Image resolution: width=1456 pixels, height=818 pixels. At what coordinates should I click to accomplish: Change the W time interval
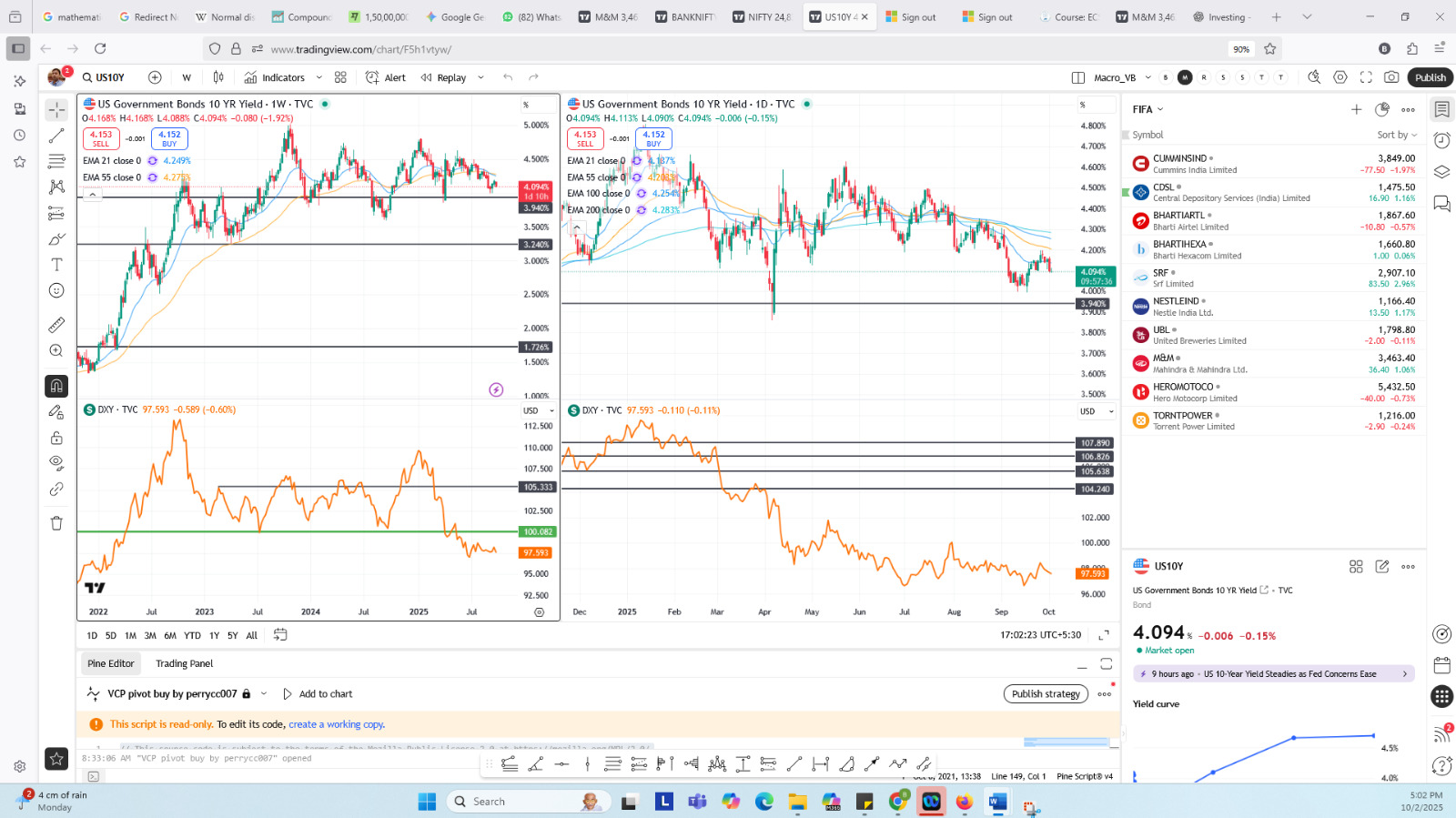(x=187, y=77)
